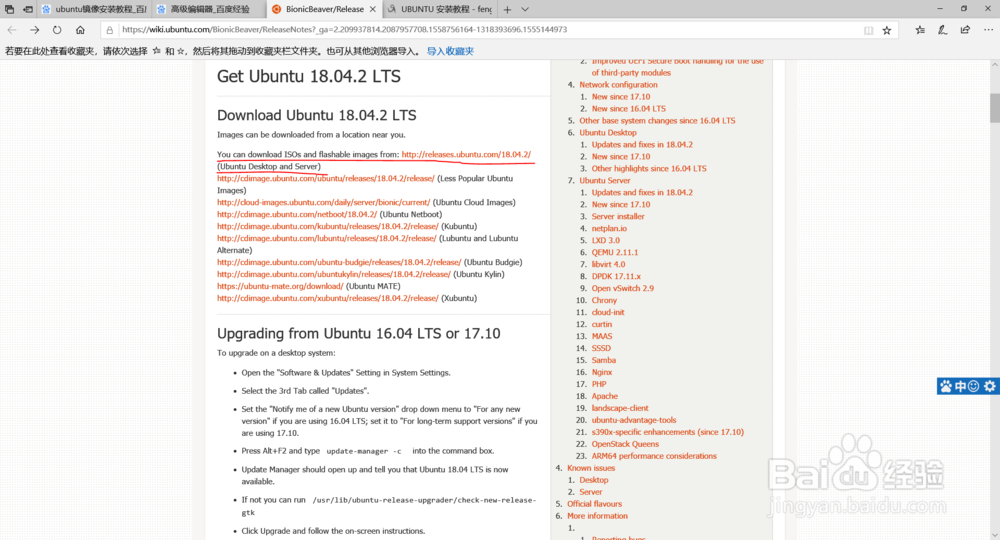Click Official flavours contents link

click(x=594, y=504)
